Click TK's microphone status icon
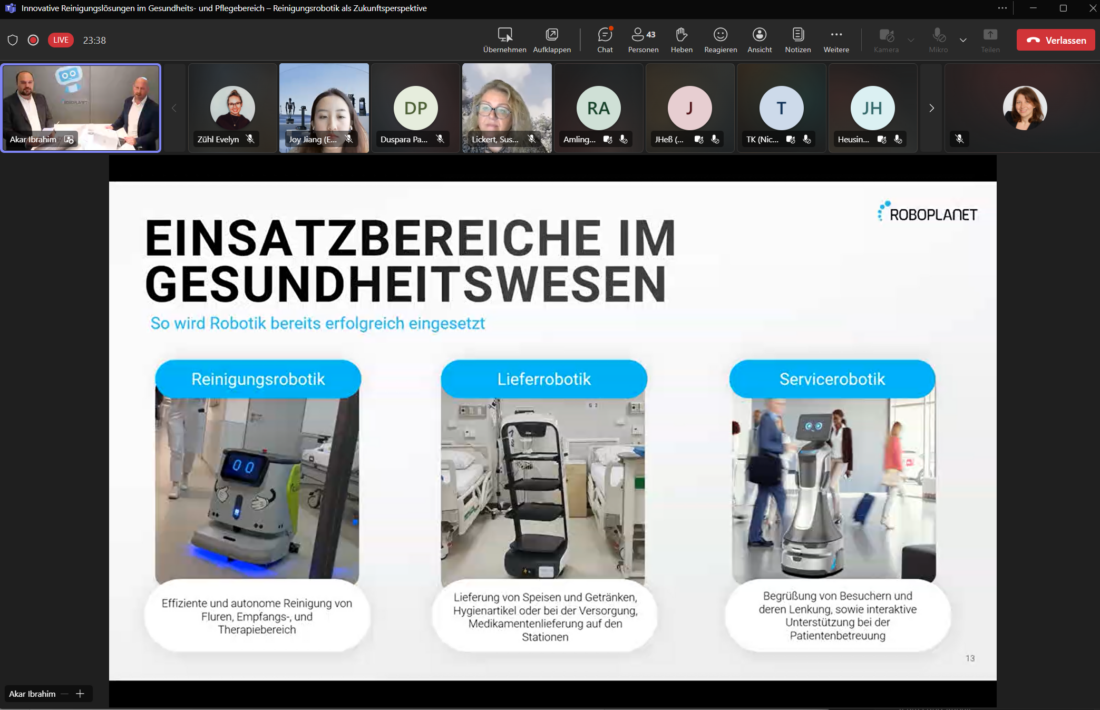 click(x=807, y=140)
